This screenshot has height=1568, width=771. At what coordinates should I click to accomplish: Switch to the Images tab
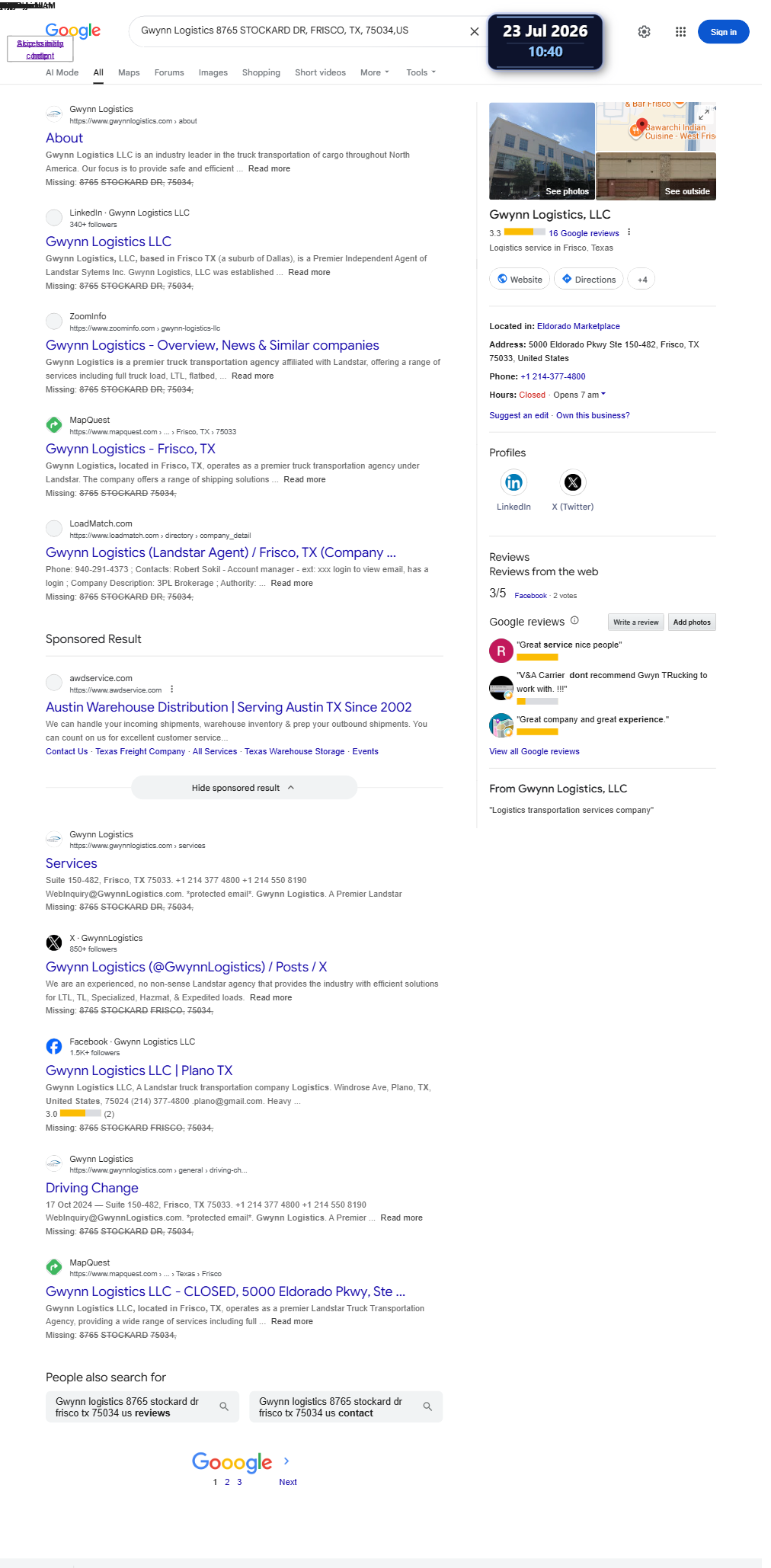pyautogui.click(x=213, y=72)
